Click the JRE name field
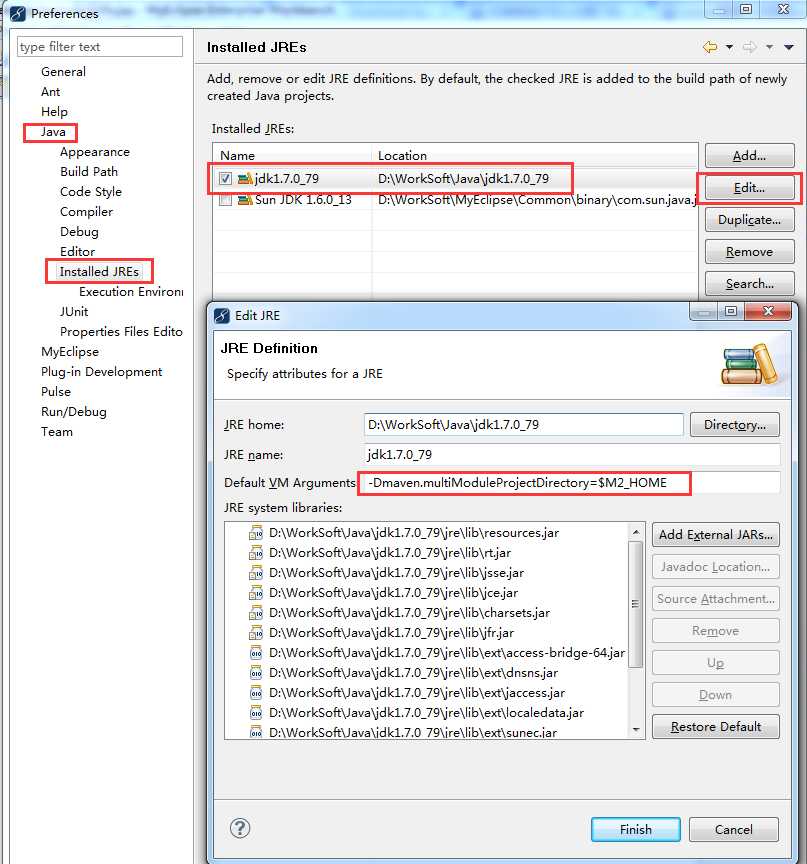The width and height of the screenshot is (807, 864). pos(572,455)
